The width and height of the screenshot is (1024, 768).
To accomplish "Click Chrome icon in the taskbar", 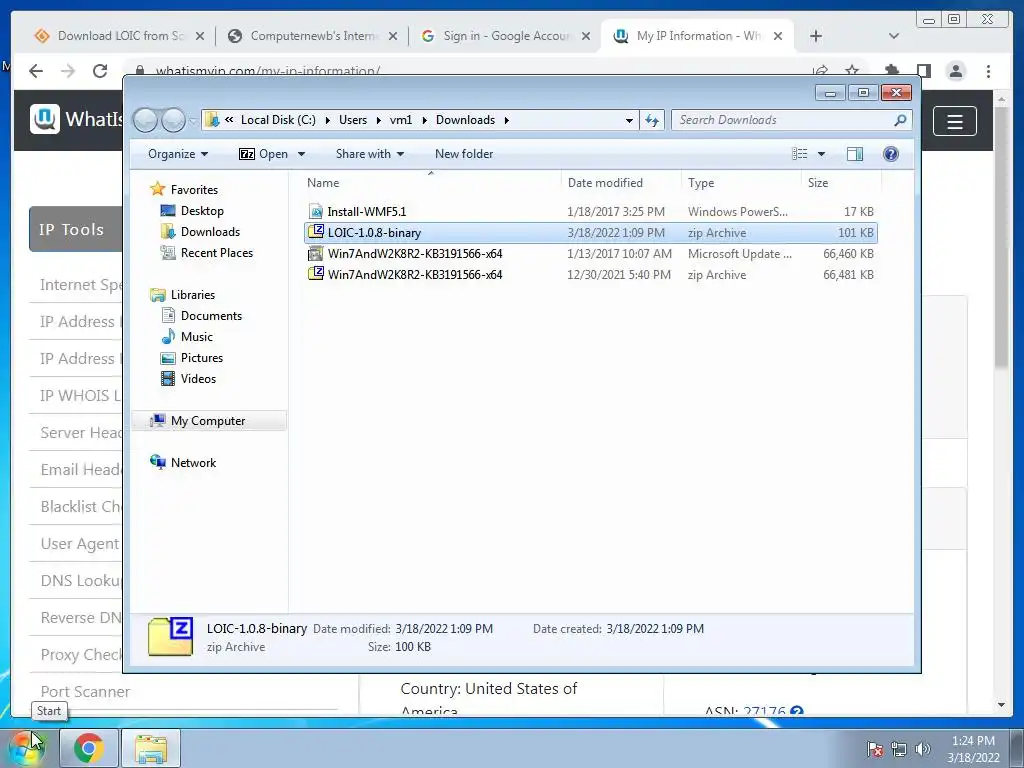I will [89, 748].
